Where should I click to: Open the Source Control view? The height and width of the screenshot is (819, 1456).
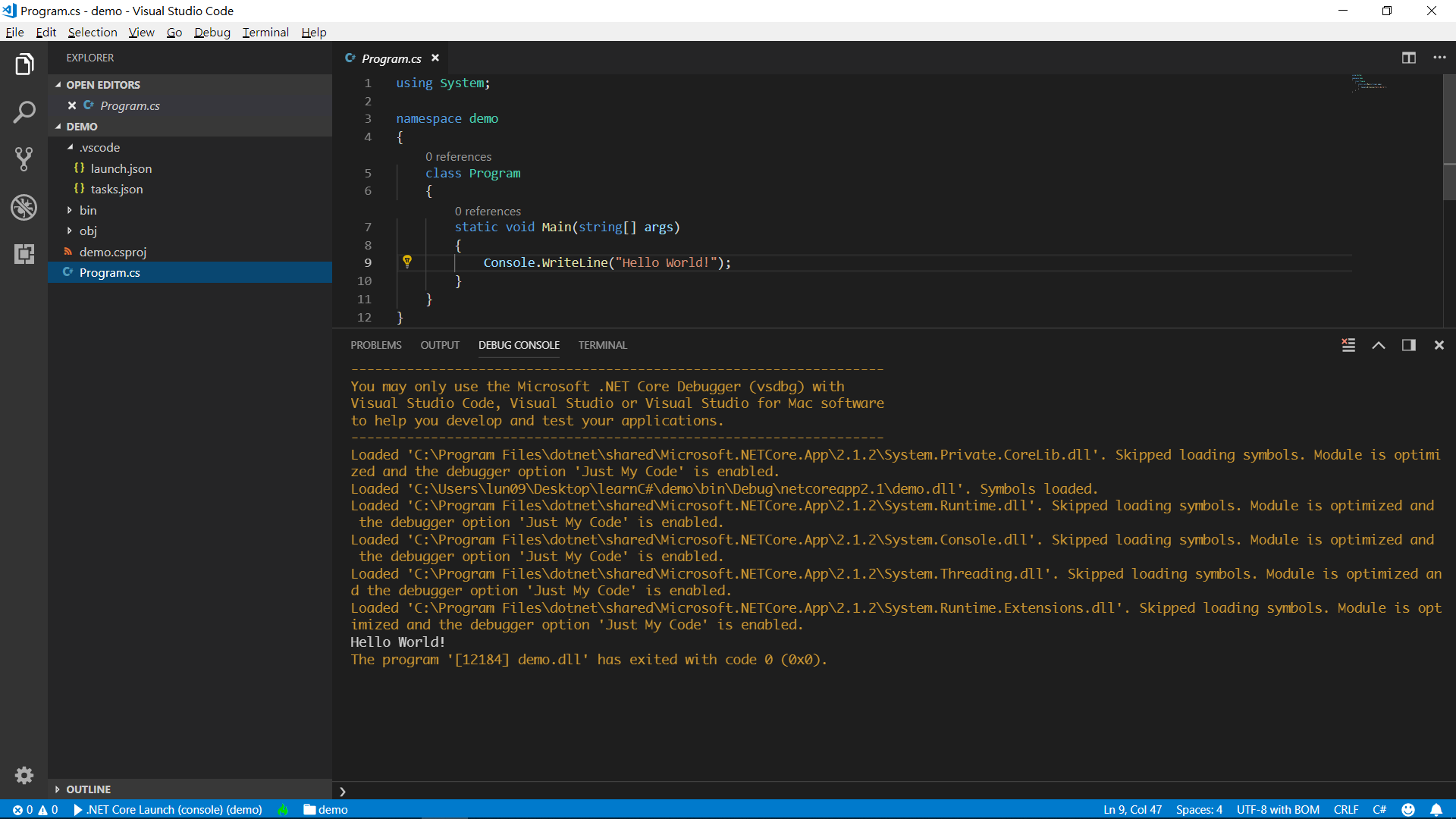[24, 159]
